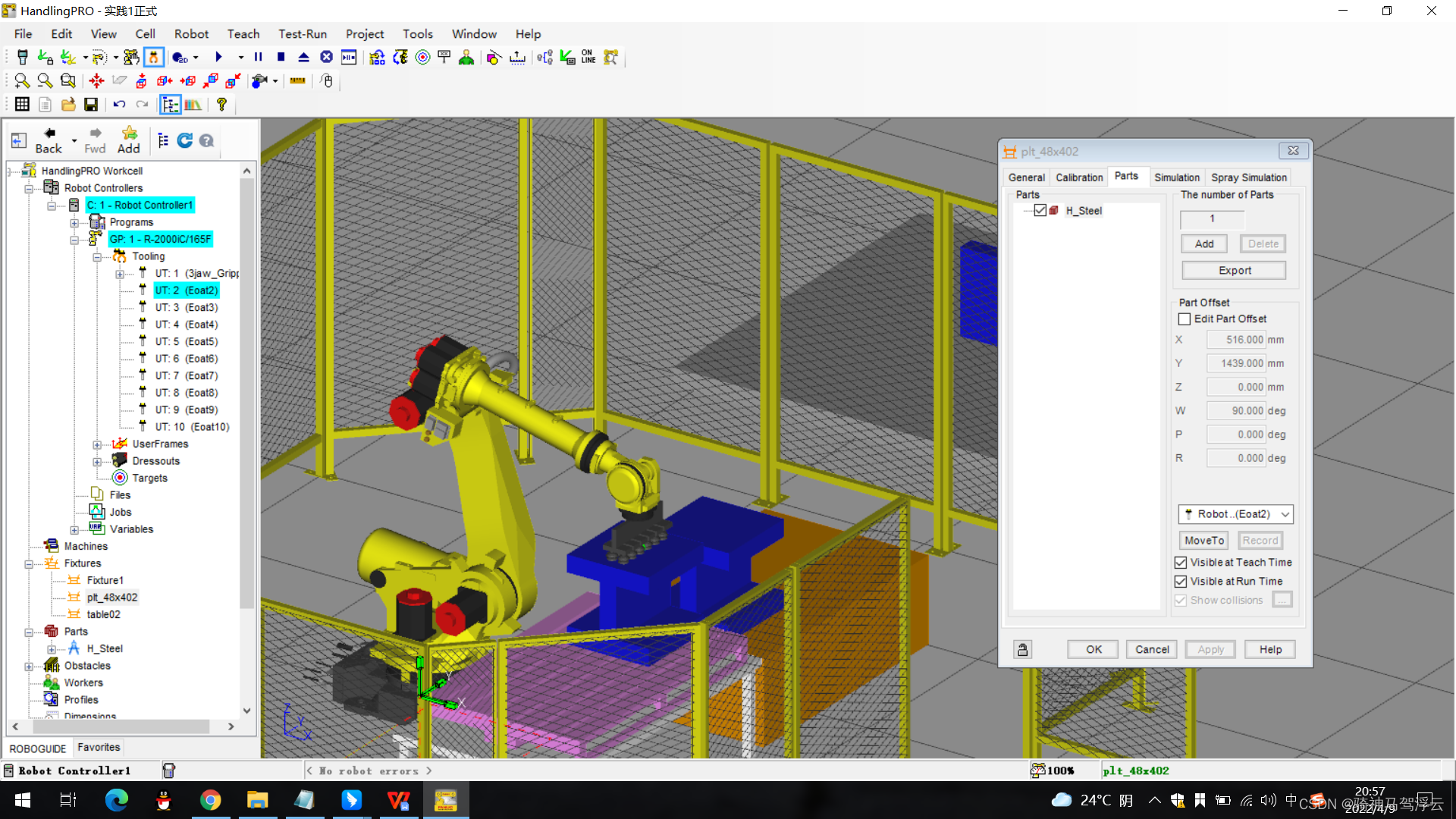Image resolution: width=1456 pixels, height=819 pixels.
Task: Click the yellow question mark help icon
Action: [x=221, y=105]
